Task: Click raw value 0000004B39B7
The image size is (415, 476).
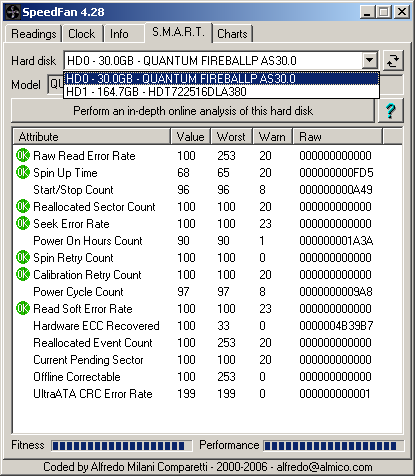Action: [x=336, y=326]
